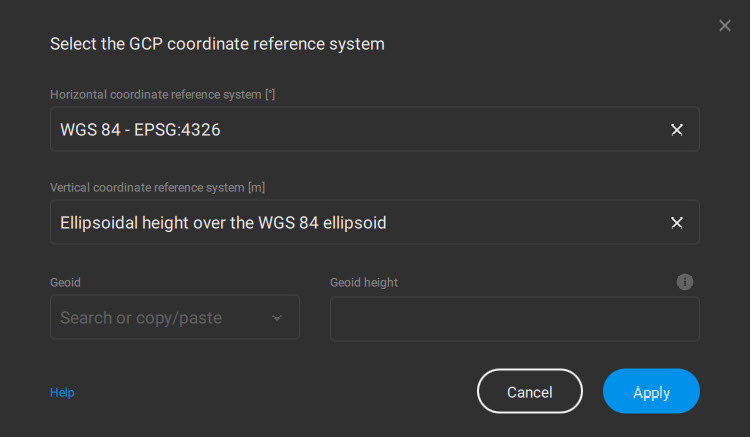Open the Vertical coordinate reference system combo box

[x=360, y=223]
